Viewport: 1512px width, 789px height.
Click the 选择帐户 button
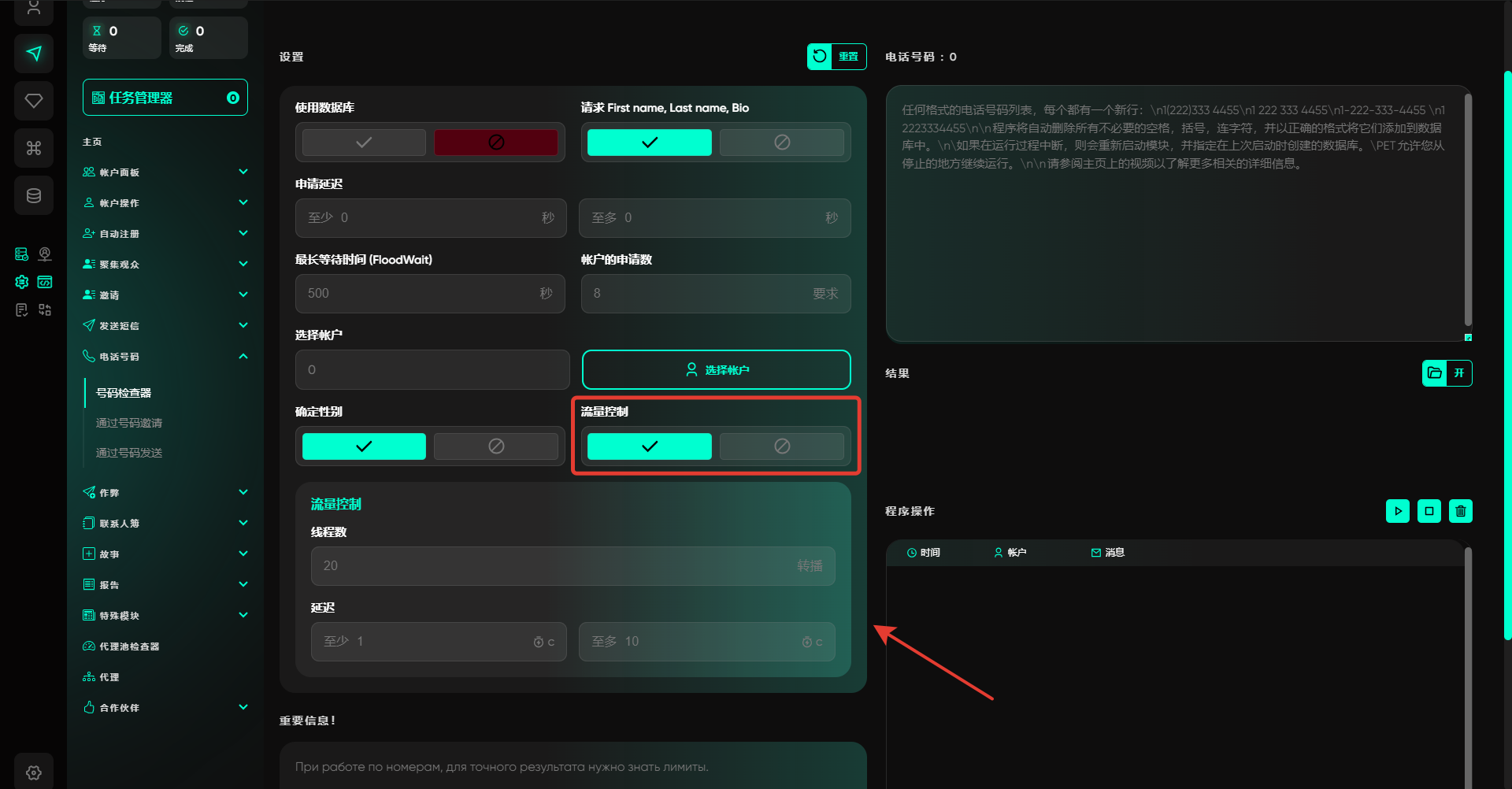(x=716, y=370)
